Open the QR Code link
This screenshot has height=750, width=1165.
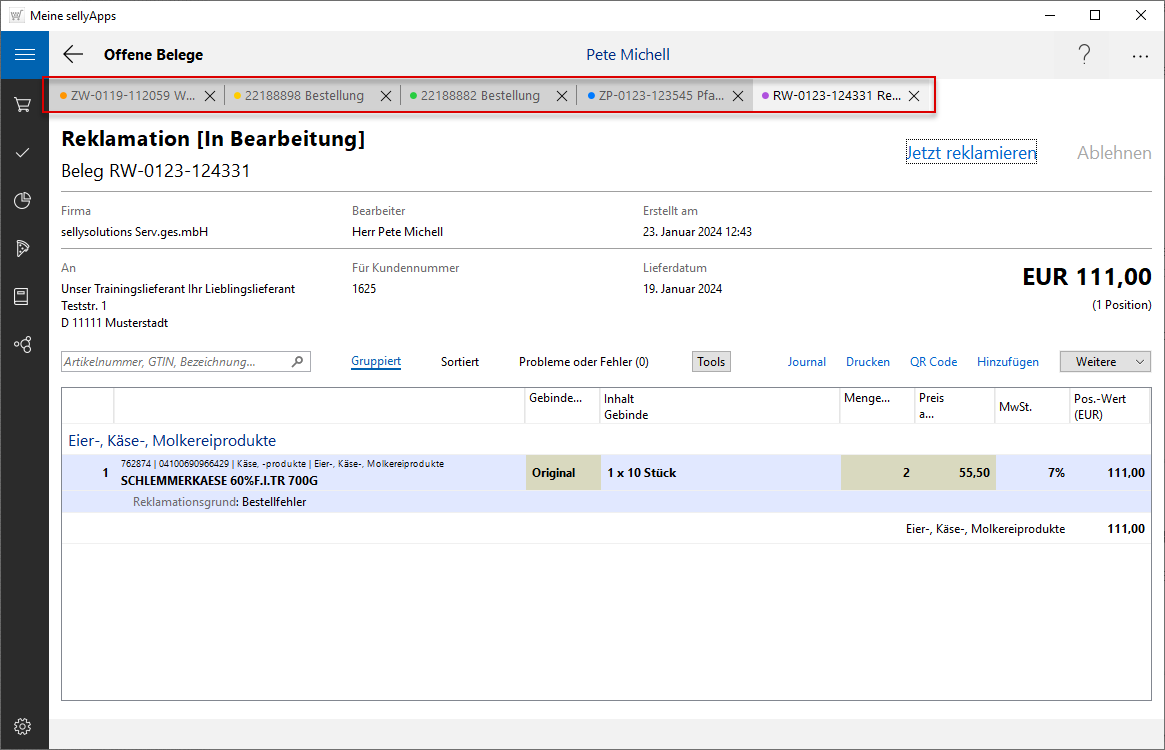933,362
